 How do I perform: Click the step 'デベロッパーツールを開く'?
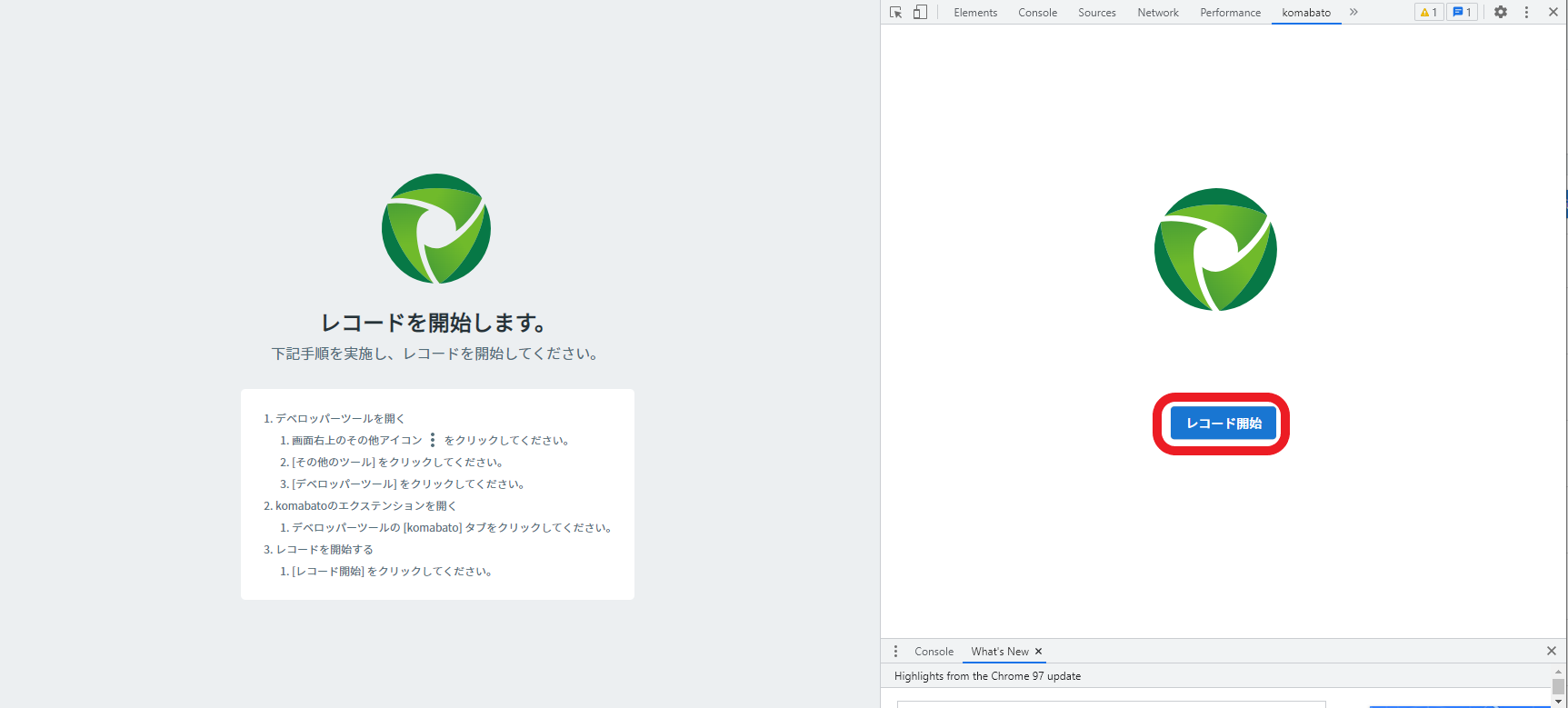click(x=340, y=419)
